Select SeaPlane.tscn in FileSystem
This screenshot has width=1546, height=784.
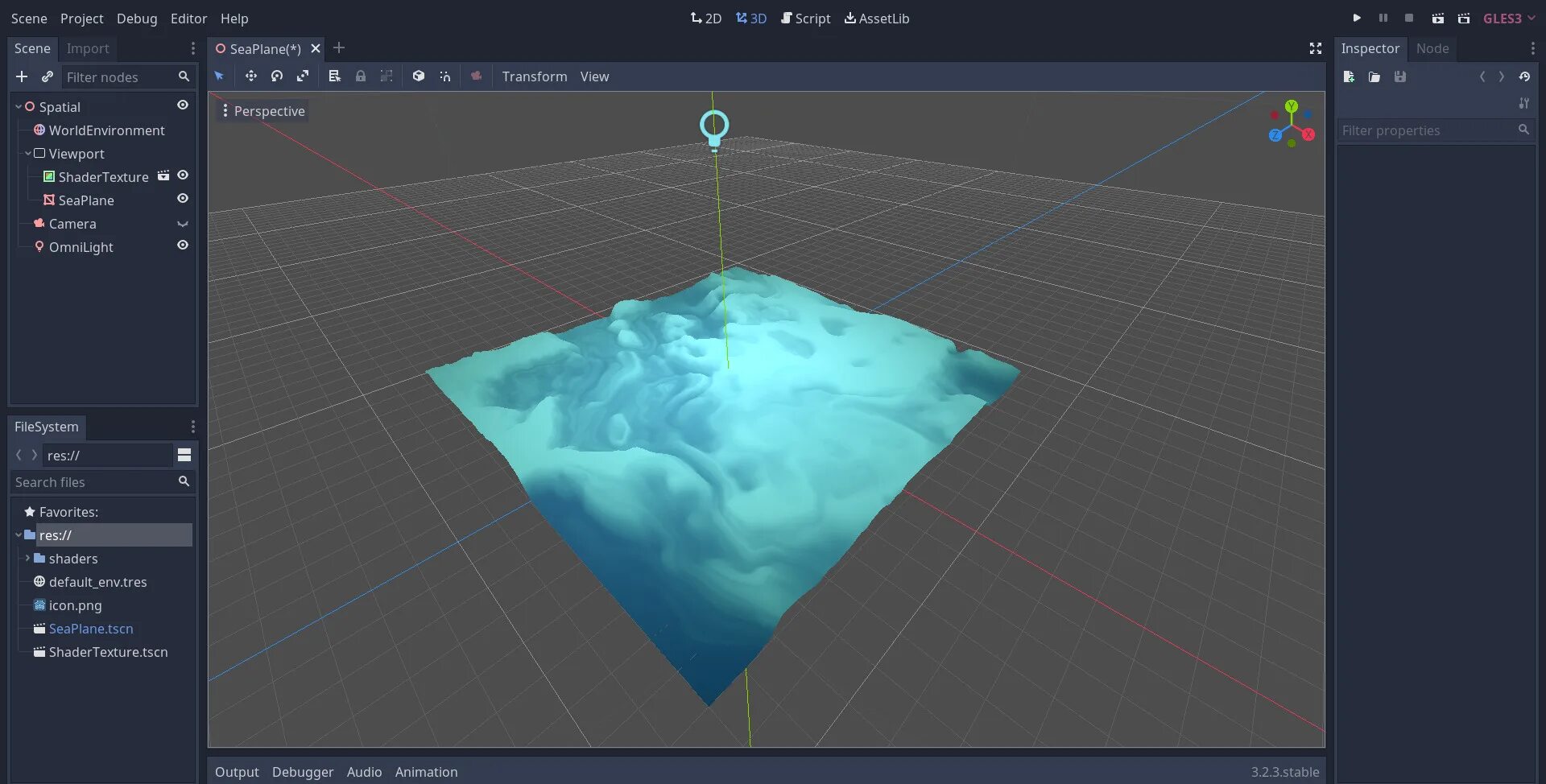click(x=91, y=629)
